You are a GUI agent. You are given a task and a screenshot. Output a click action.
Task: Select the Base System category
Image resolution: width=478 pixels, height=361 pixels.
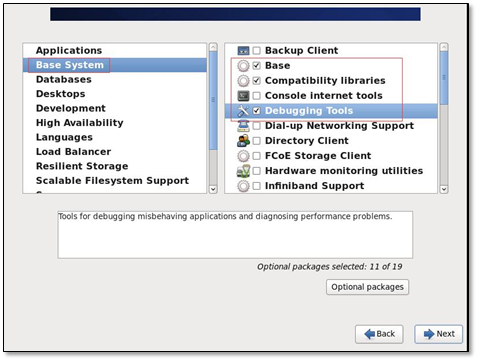tap(115, 65)
